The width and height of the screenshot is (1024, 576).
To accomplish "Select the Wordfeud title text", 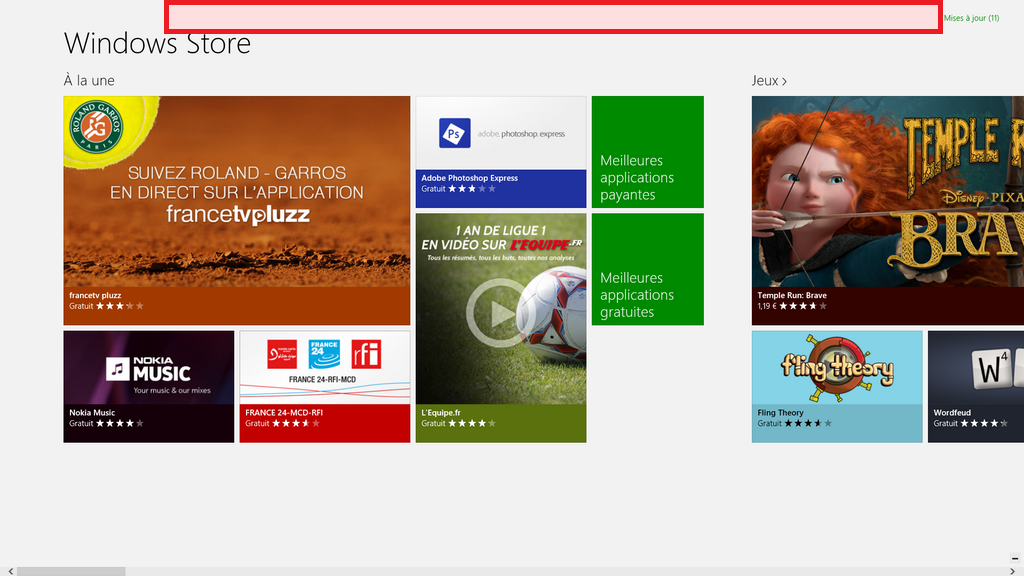I will (x=952, y=413).
